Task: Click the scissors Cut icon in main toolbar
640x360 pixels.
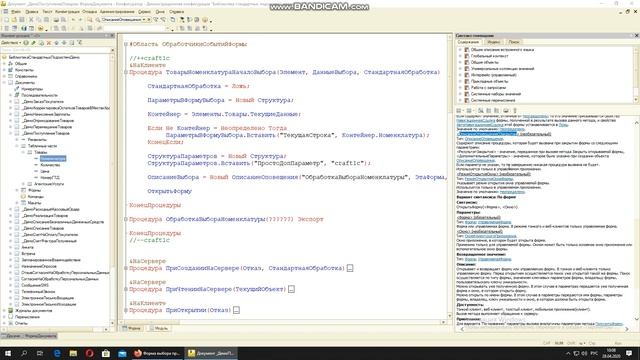Action: coord(31,20)
